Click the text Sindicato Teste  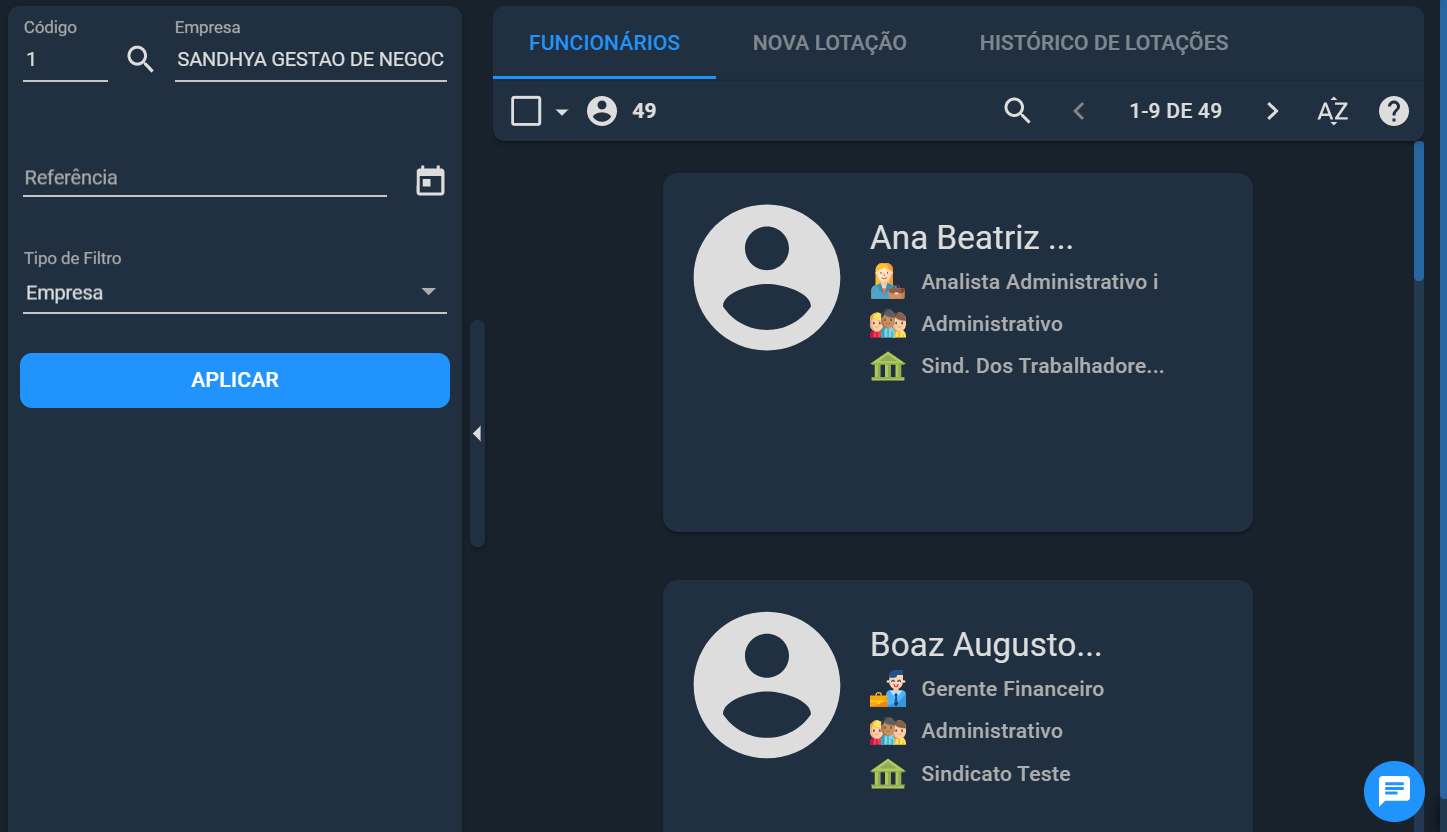[x=996, y=774]
